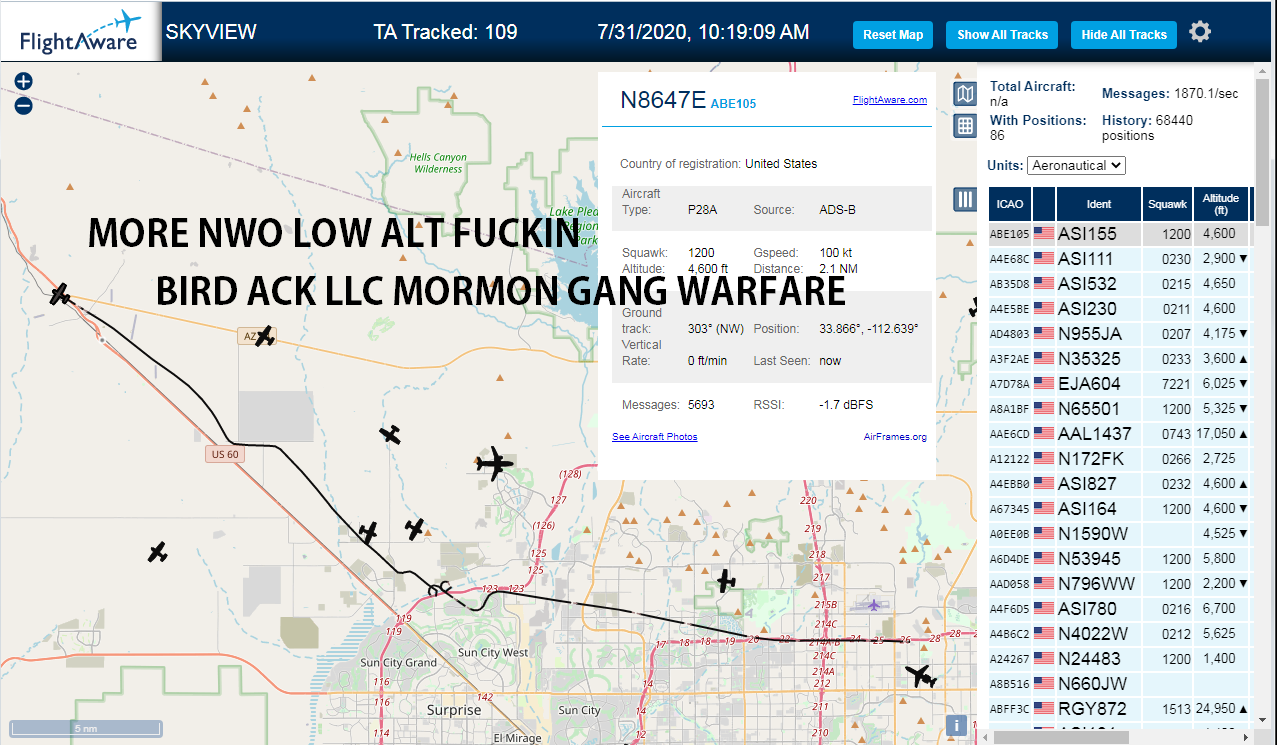
Task: Click the ABE105 ICAO cell
Action: pos(1010,234)
